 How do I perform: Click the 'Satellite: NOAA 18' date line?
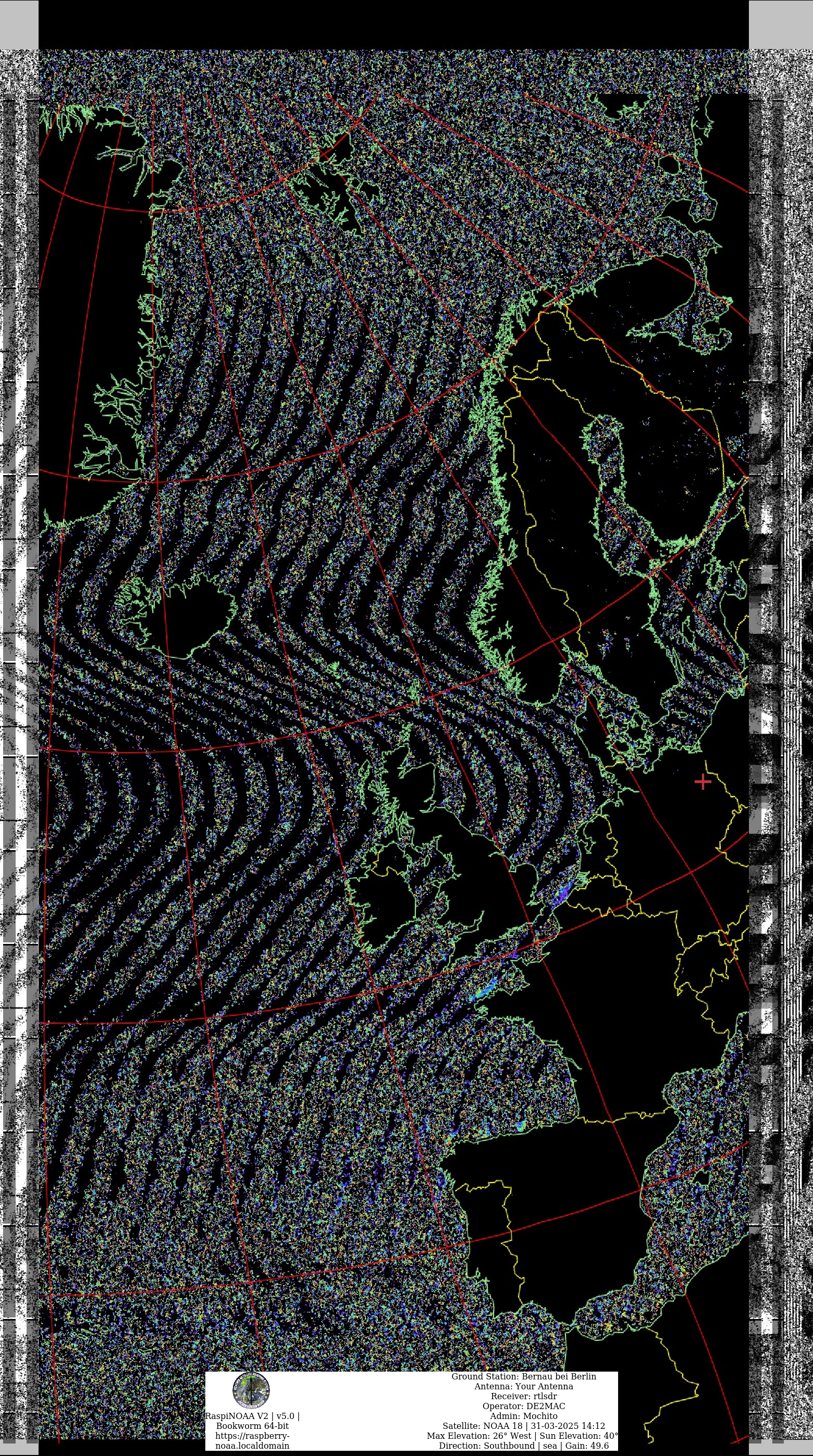tap(524, 1425)
